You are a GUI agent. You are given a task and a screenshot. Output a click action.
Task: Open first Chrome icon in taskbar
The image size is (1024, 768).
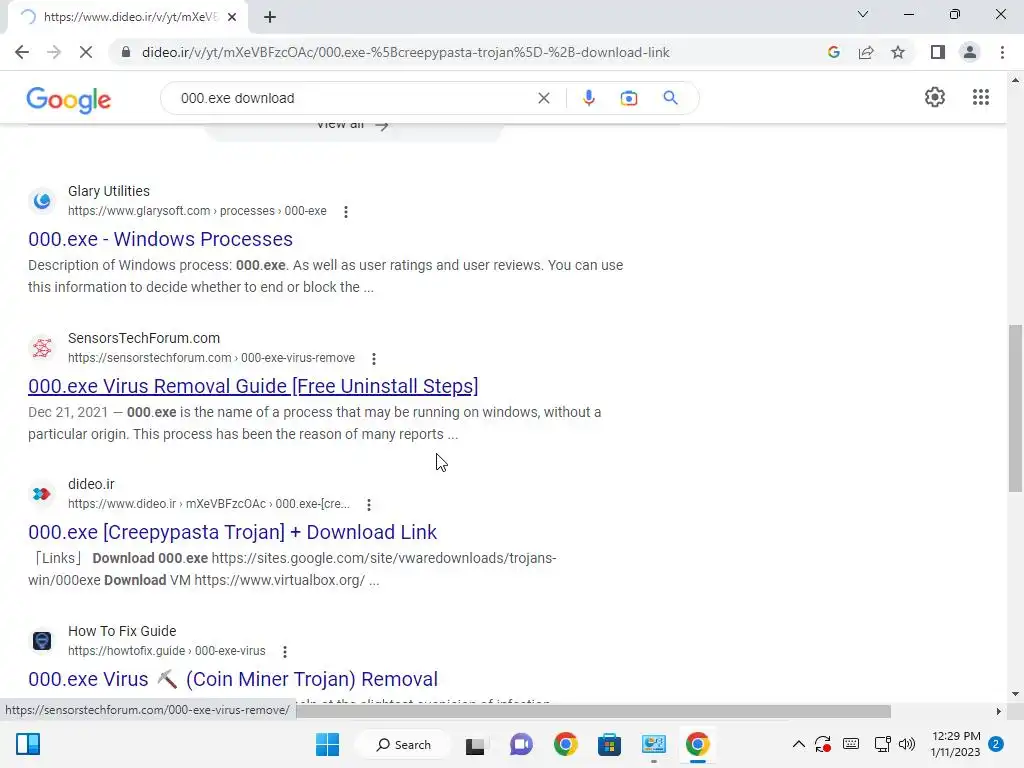(566, 744)
